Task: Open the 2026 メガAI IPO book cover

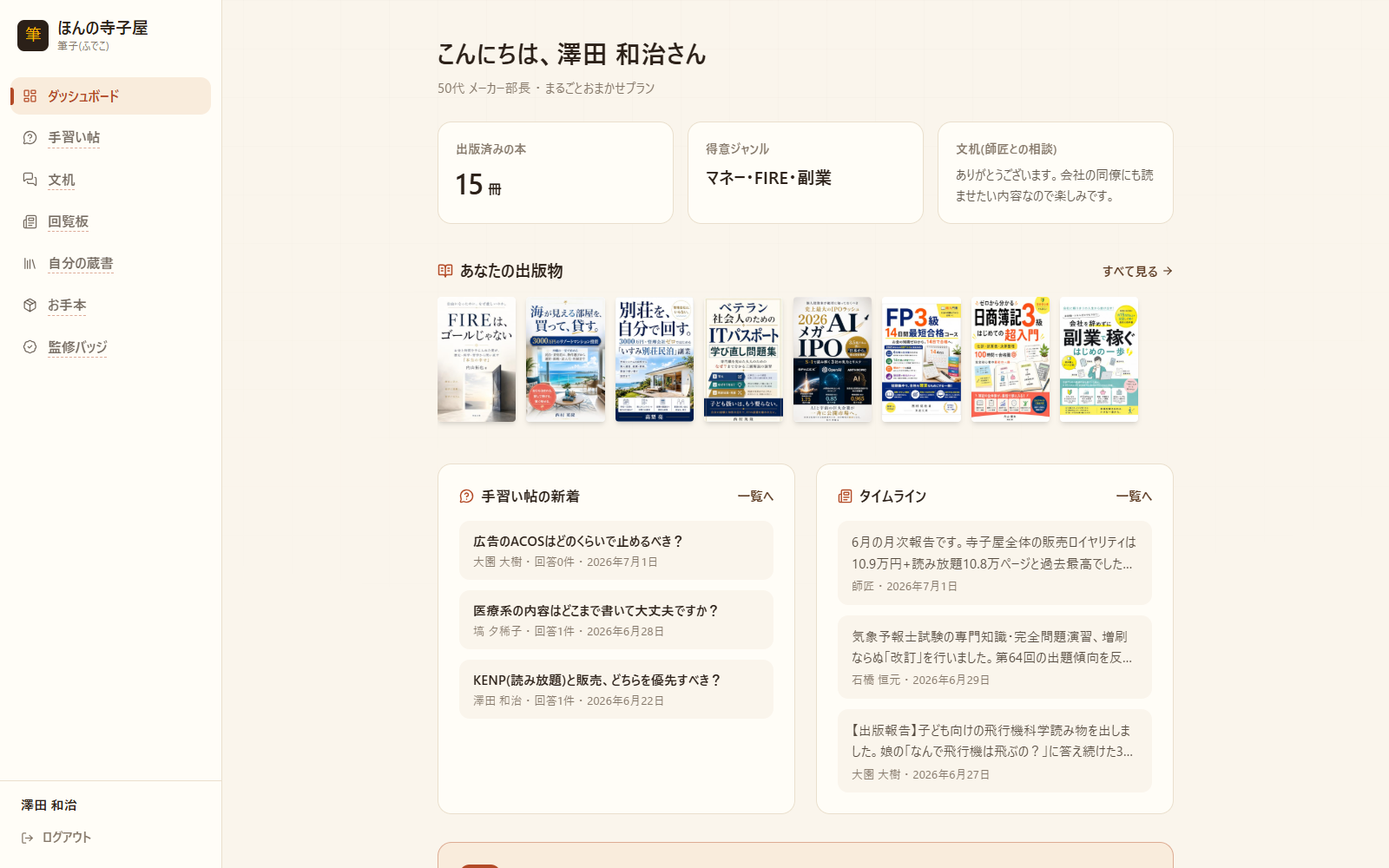Action: click(x=833, y=359)
